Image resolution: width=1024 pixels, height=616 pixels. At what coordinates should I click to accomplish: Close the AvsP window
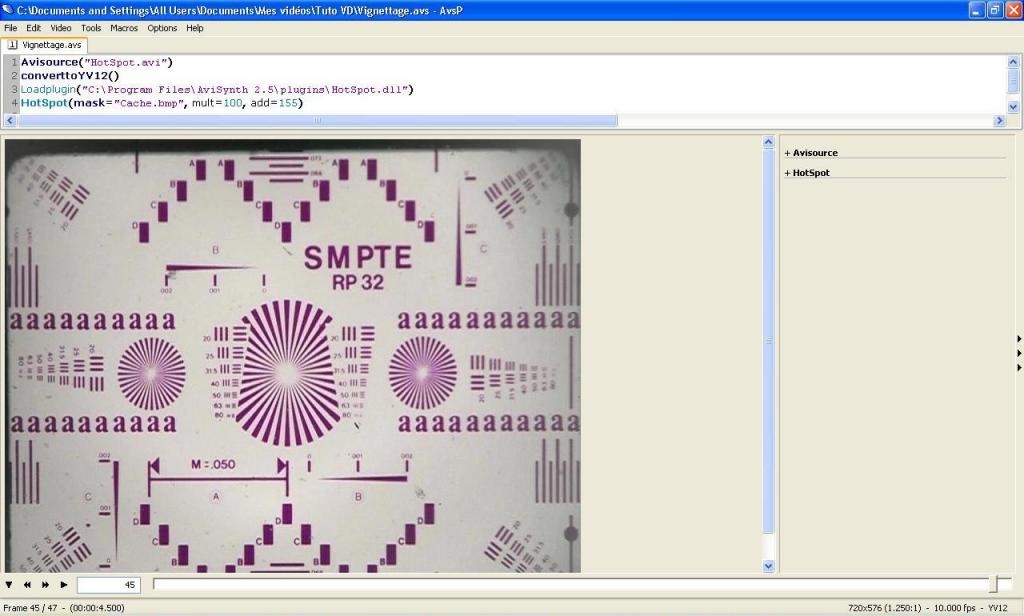[1013, 10]
